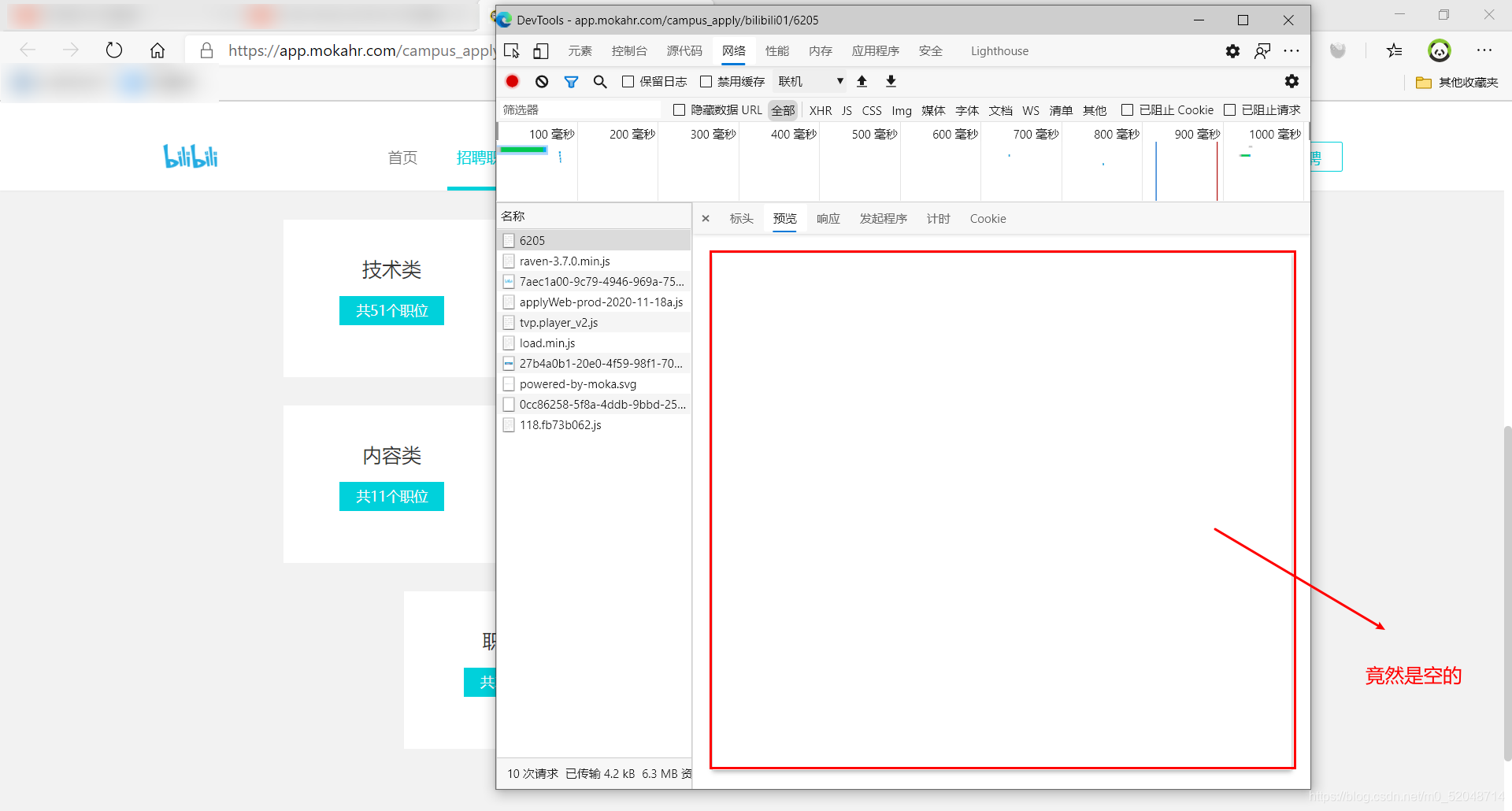Image resolution: width=1512 pixels, height=811 pixels.
Task: Filter requests by JS type
Action: [847, 110]
